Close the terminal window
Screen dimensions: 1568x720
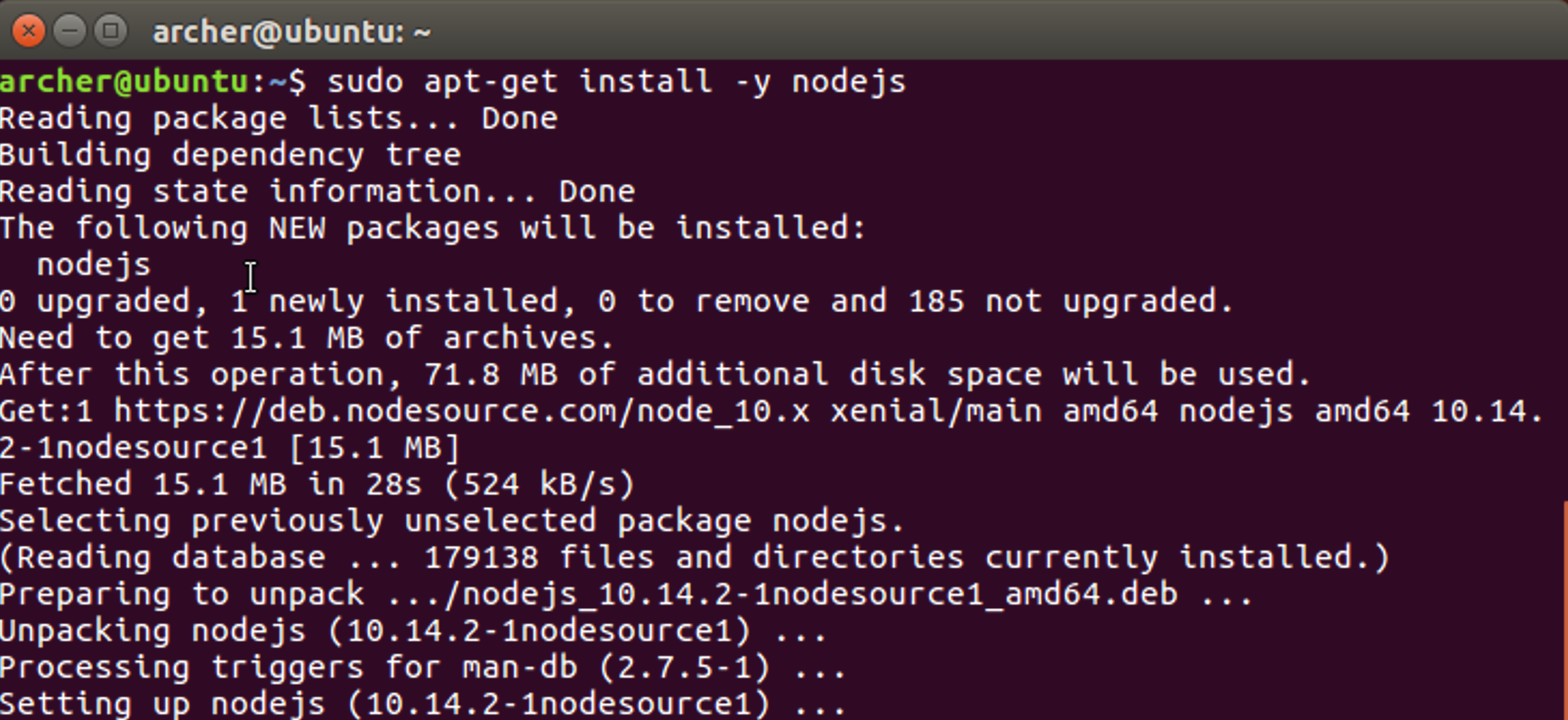point(29,32)
